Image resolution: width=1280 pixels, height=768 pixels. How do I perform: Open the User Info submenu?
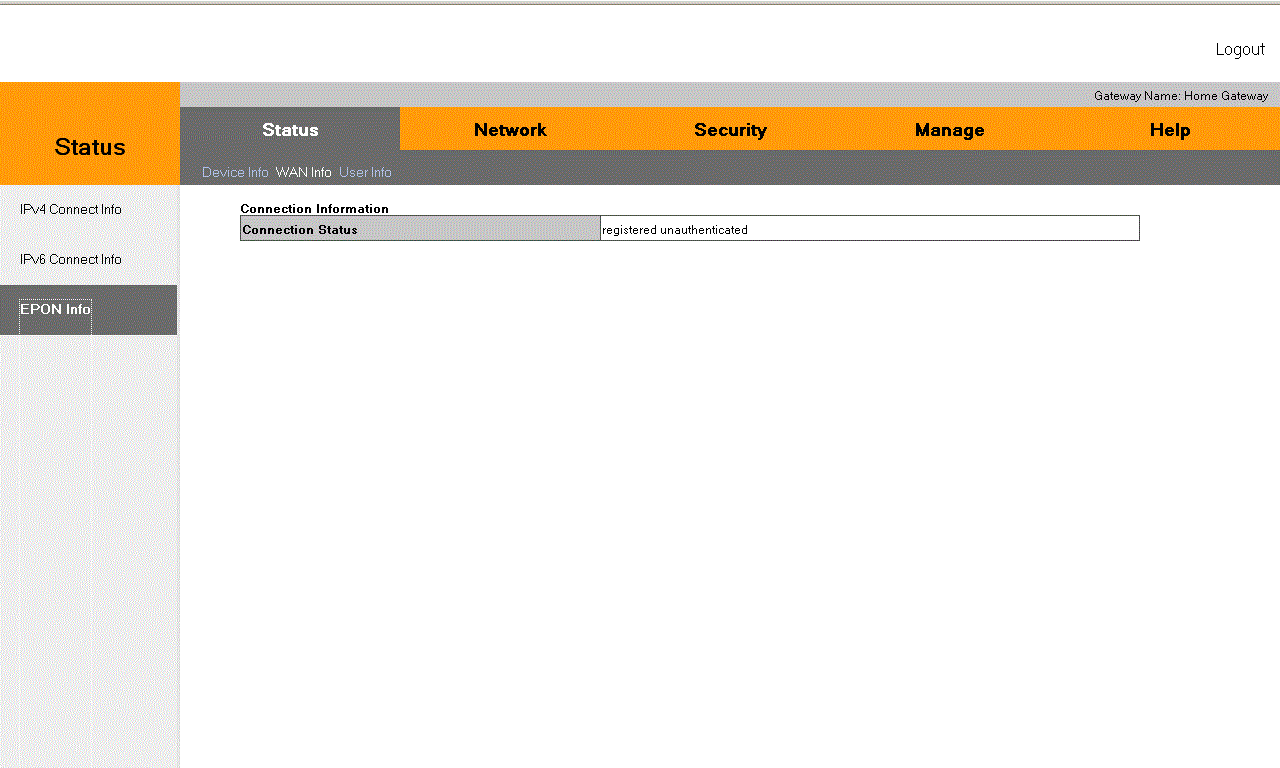click(x=365, y=173)
